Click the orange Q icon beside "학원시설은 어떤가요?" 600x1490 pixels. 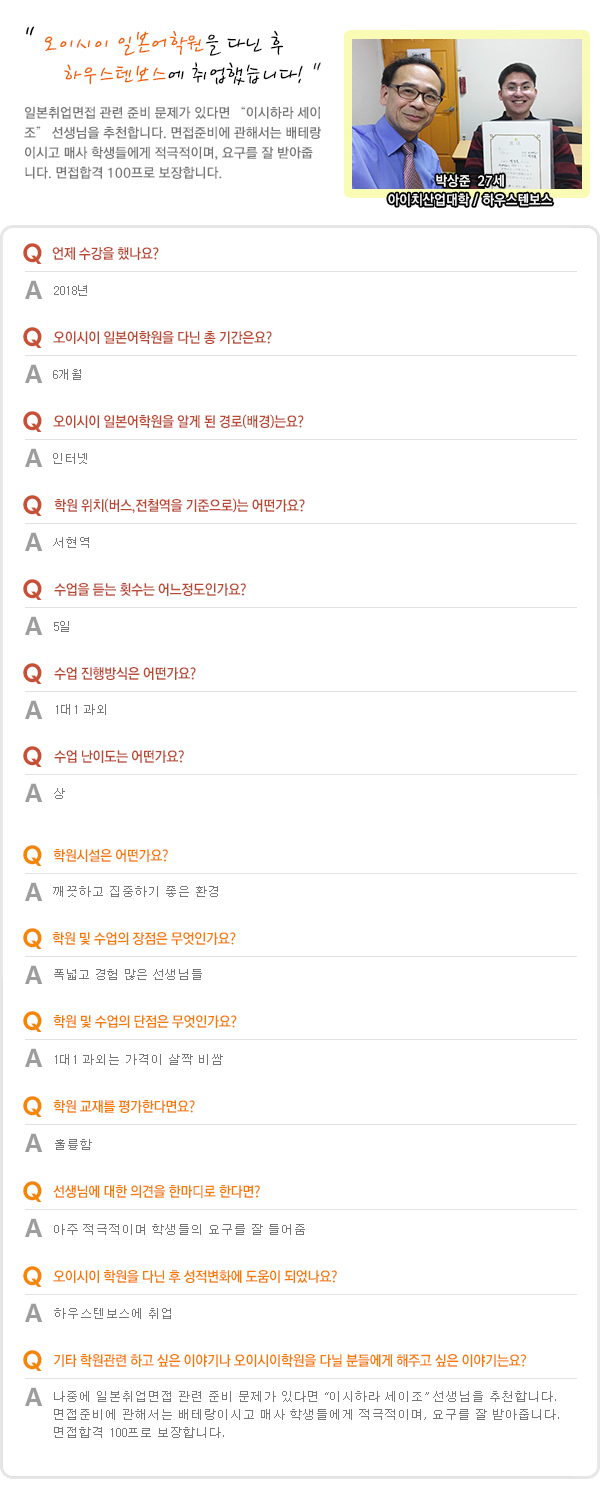(32, 856)
